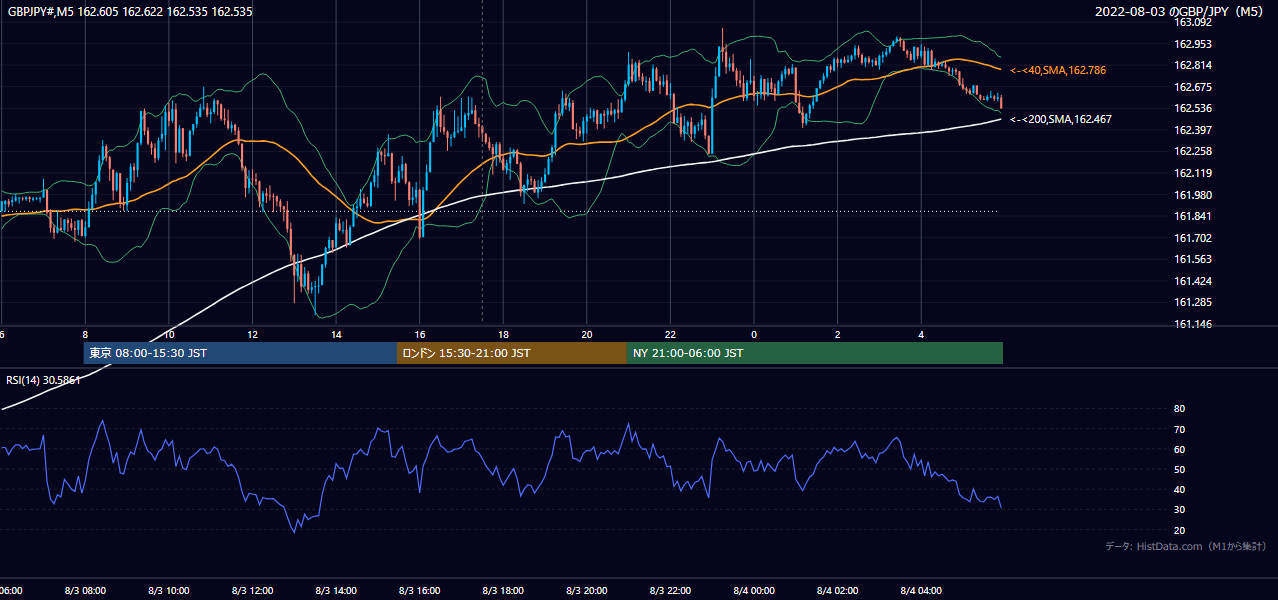Click the 東京 08:00-15:30 JST session bar

pyautogui.click(x=240, y=353)
